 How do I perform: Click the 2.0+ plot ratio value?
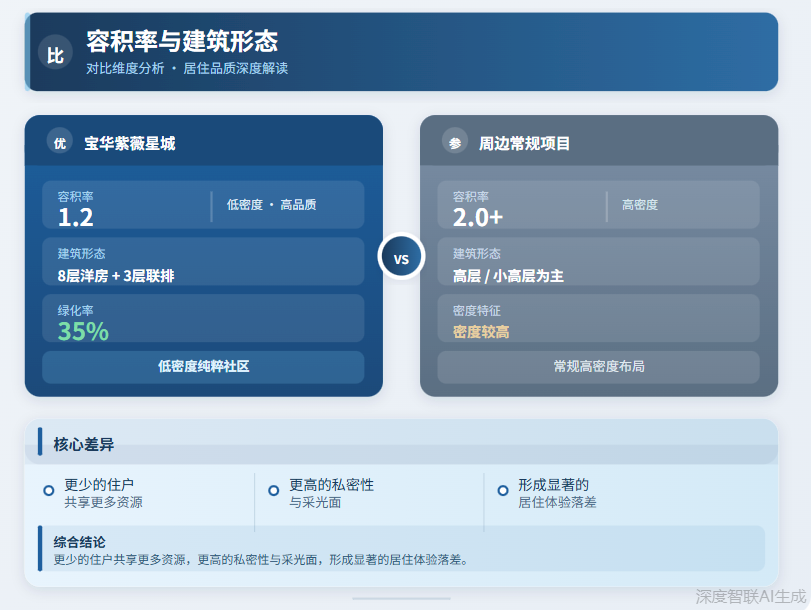(477, 217)
